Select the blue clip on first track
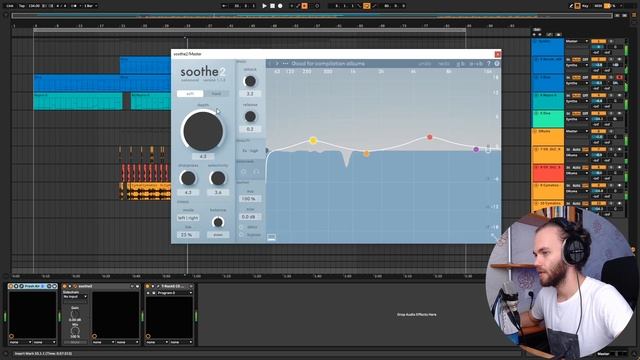The height and width of the screenshot is (360, 640). [145, 65]
